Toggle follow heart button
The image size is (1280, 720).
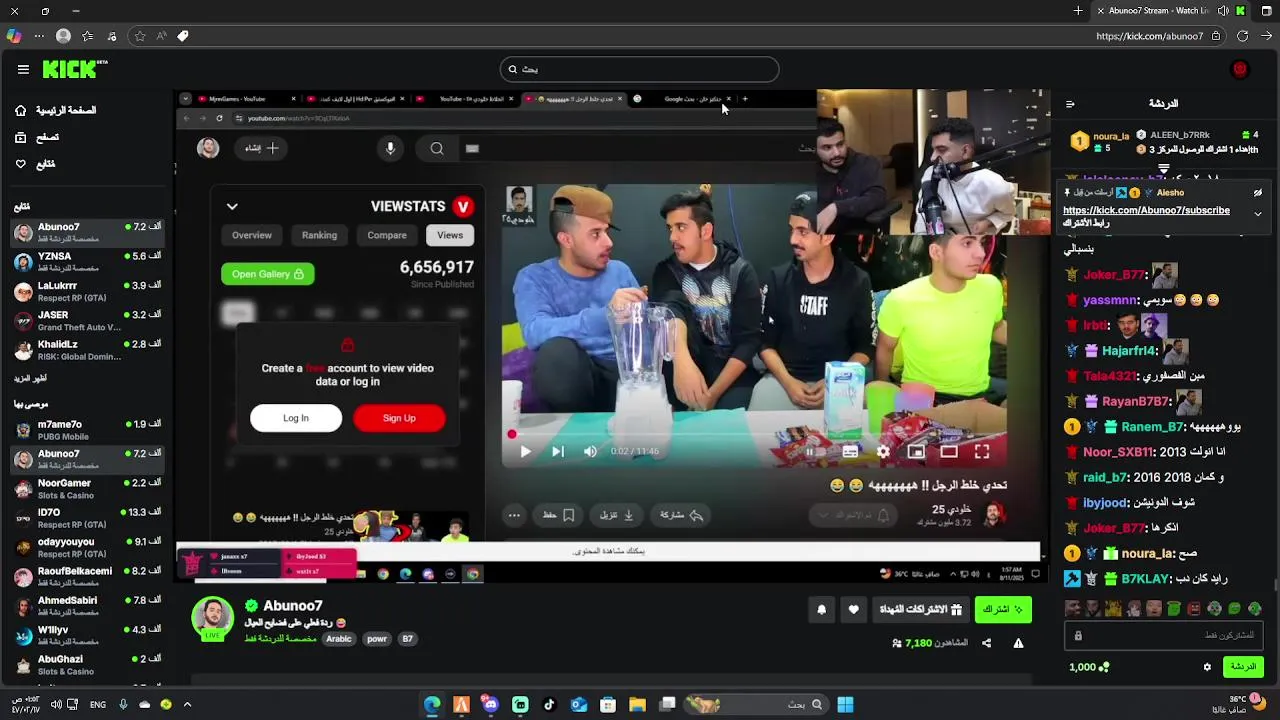click(853, 609)
